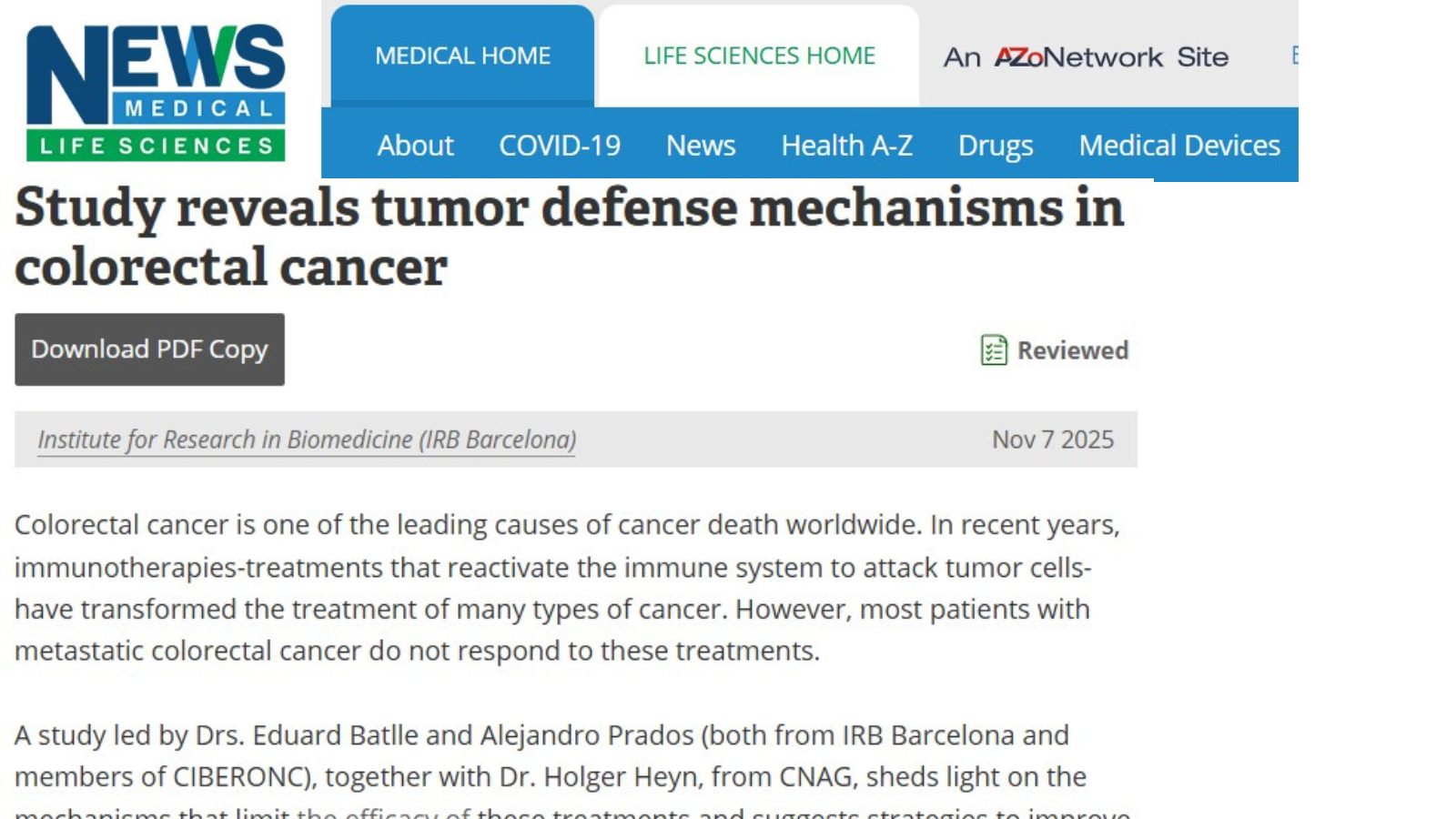
Task: Select News in the navigation bar
Action: (x=701, y=146)
